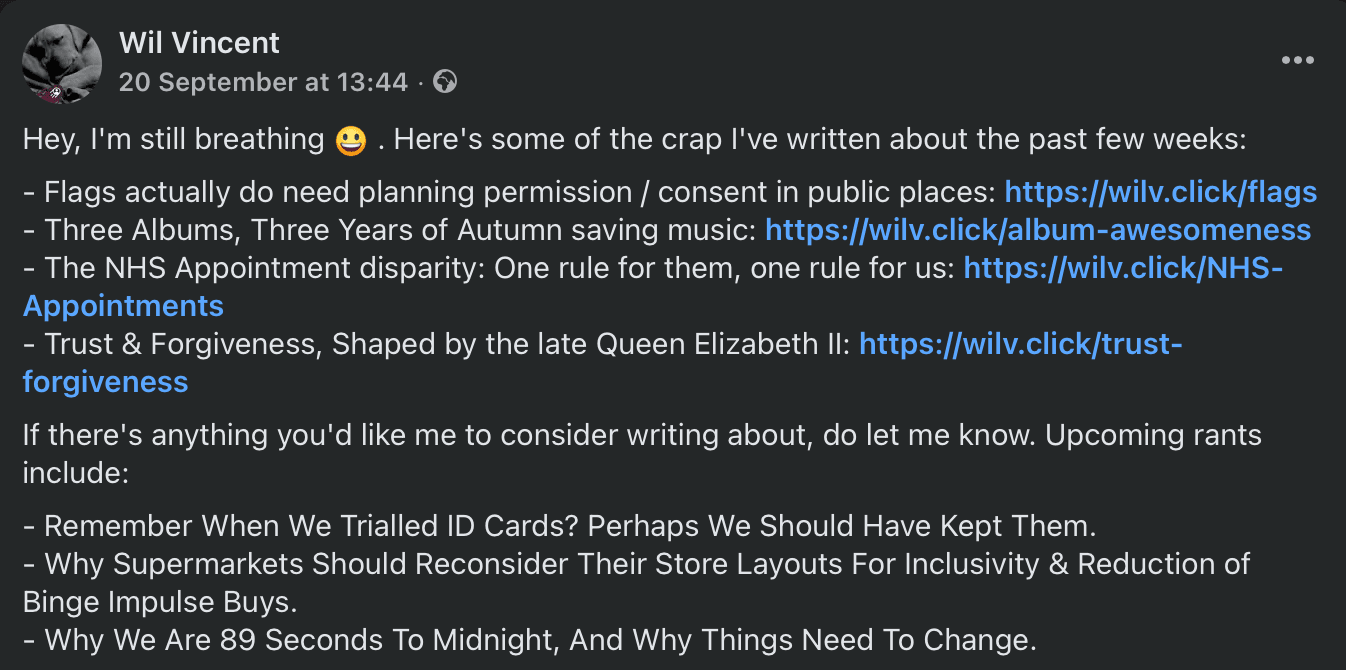Open the Wil Vincent author name

coord(199,43)
